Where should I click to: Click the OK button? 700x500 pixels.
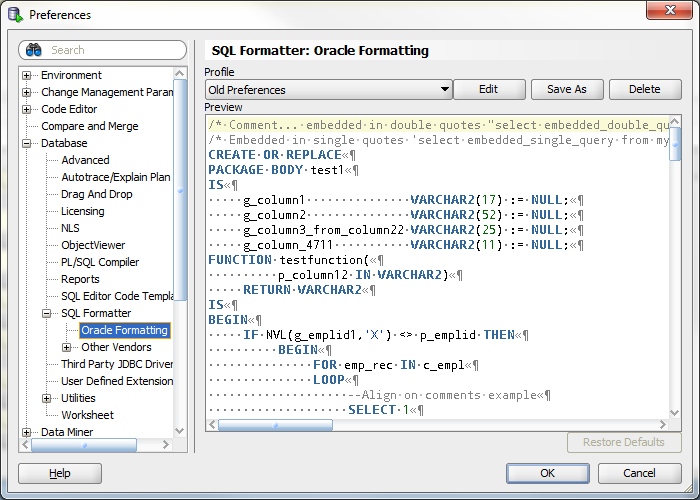(548, 473)
